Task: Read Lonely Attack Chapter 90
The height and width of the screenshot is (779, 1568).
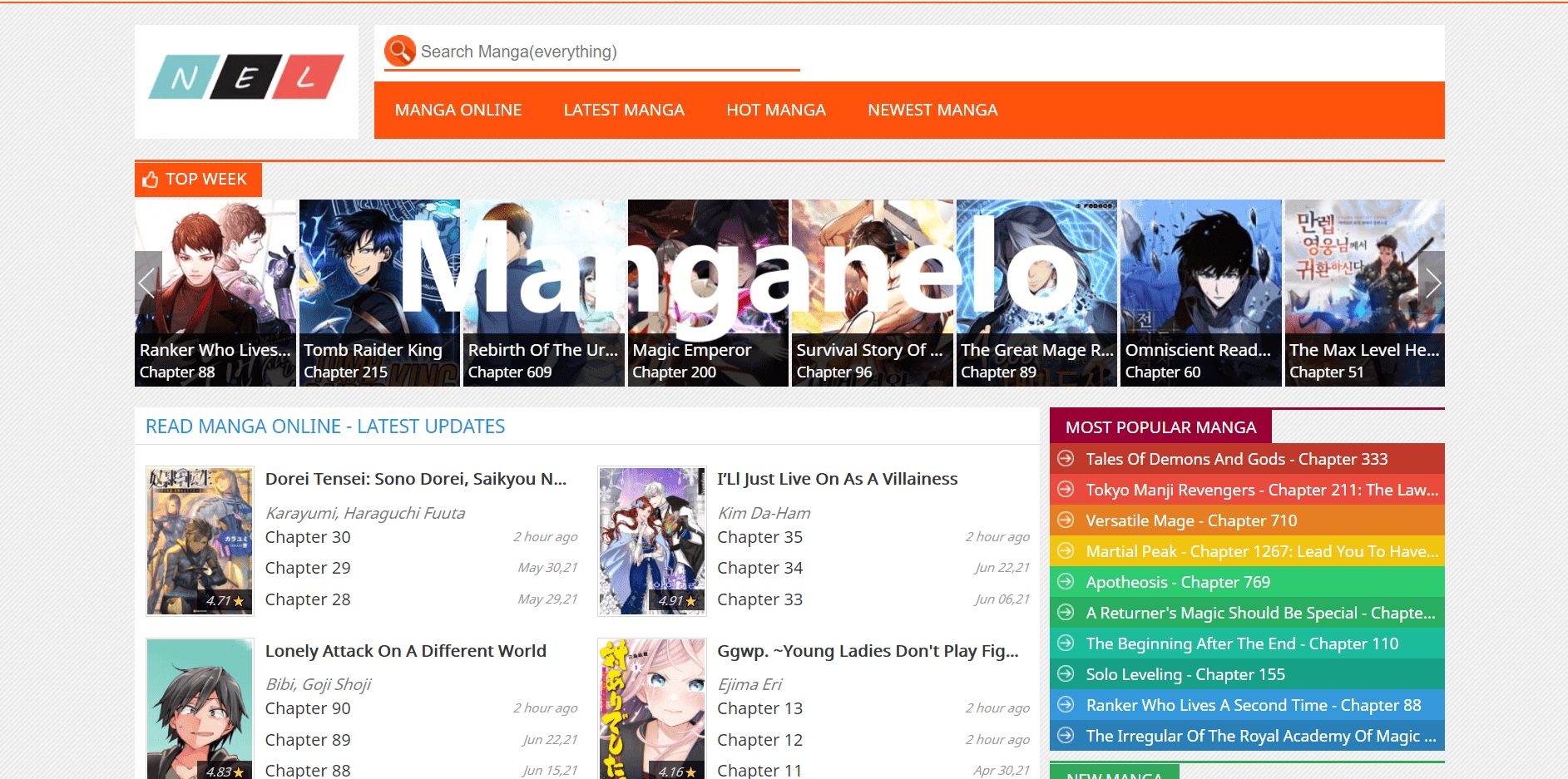Action: (308, 708)
